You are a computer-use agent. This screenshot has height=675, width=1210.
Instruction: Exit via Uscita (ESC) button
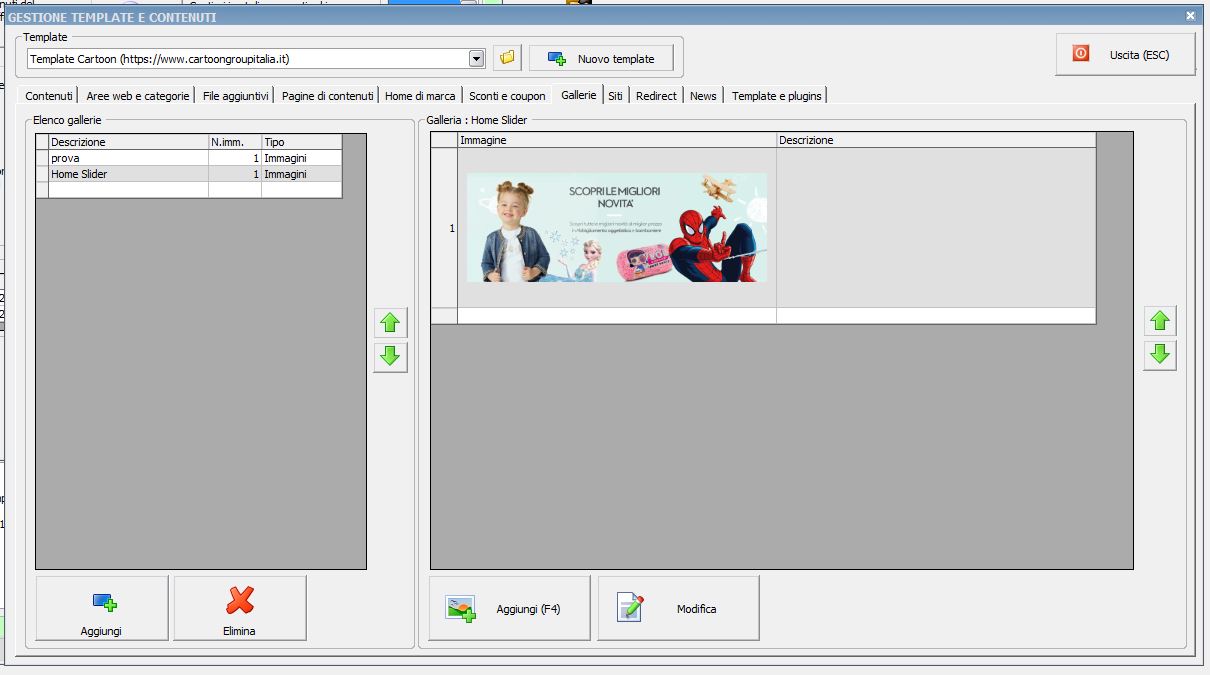[1125, 55]
